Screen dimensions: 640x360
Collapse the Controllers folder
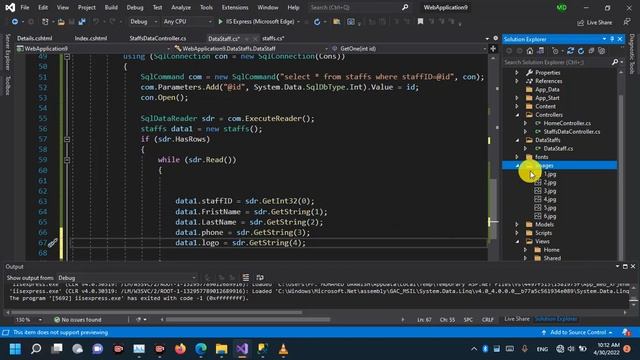click(x=517, y=115)
